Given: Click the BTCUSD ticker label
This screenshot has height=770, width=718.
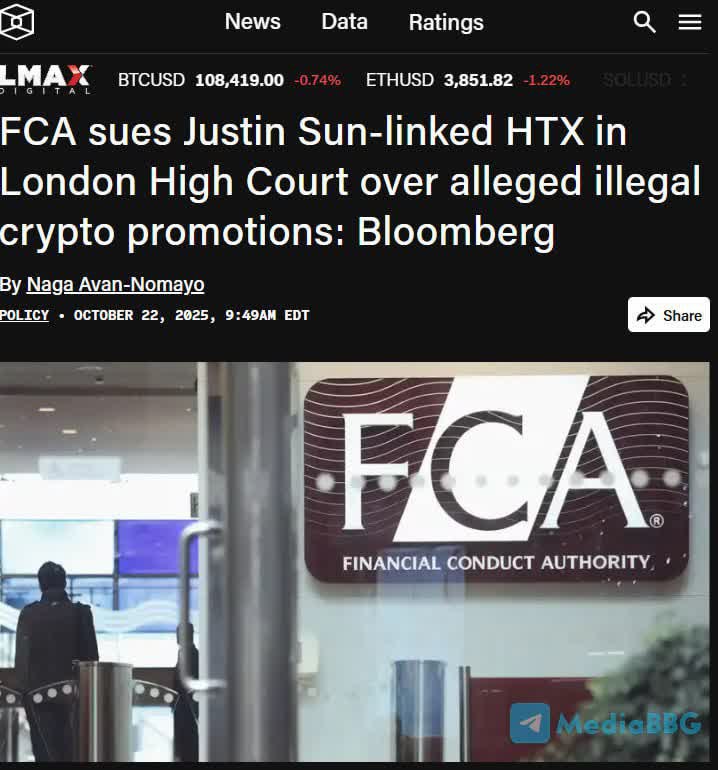Looking at the screenshot, I should coord(151,80).
